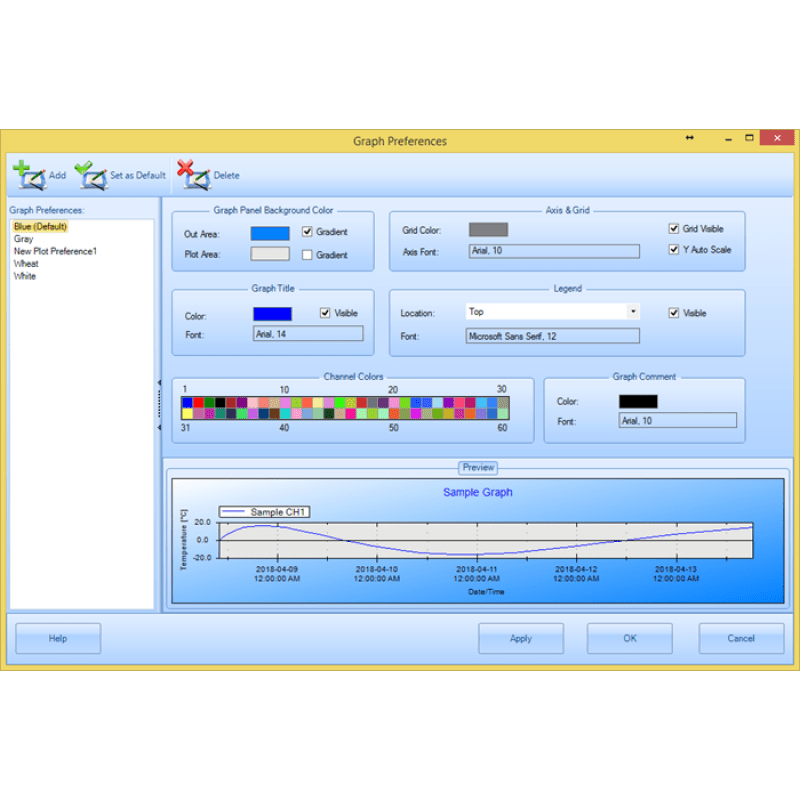Select the Gray preference
Viewport: 800px width, 800px height.
coord(25,240)
